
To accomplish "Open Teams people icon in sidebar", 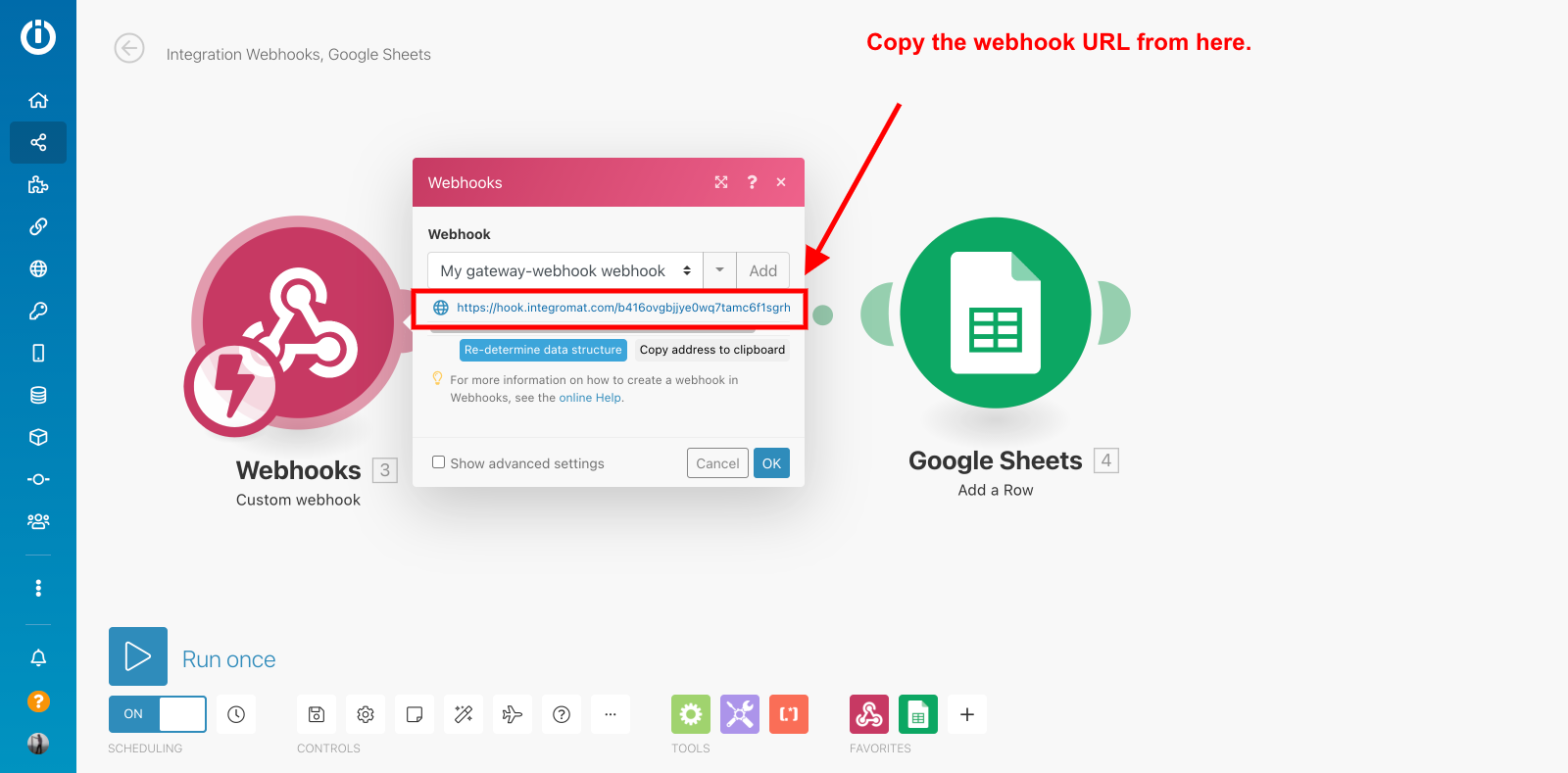I will [x=38, y=521].
